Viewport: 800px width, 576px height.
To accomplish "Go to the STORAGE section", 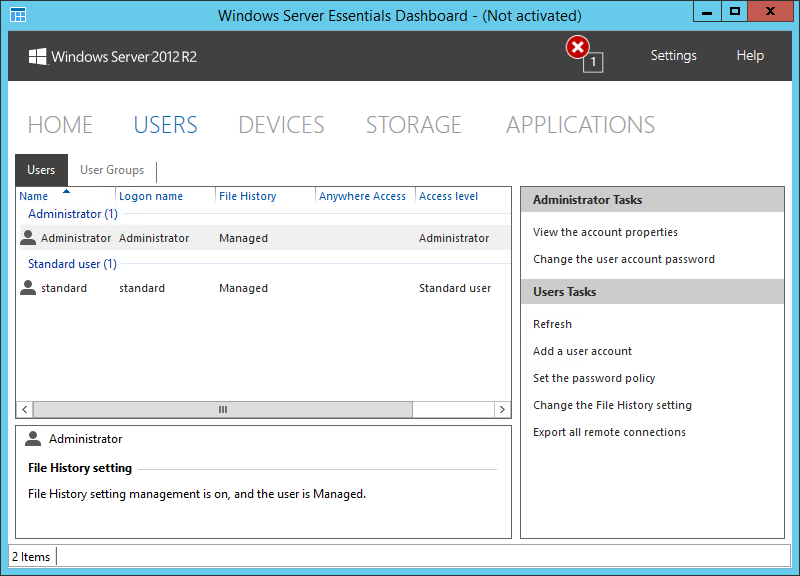I will (413, 125).
